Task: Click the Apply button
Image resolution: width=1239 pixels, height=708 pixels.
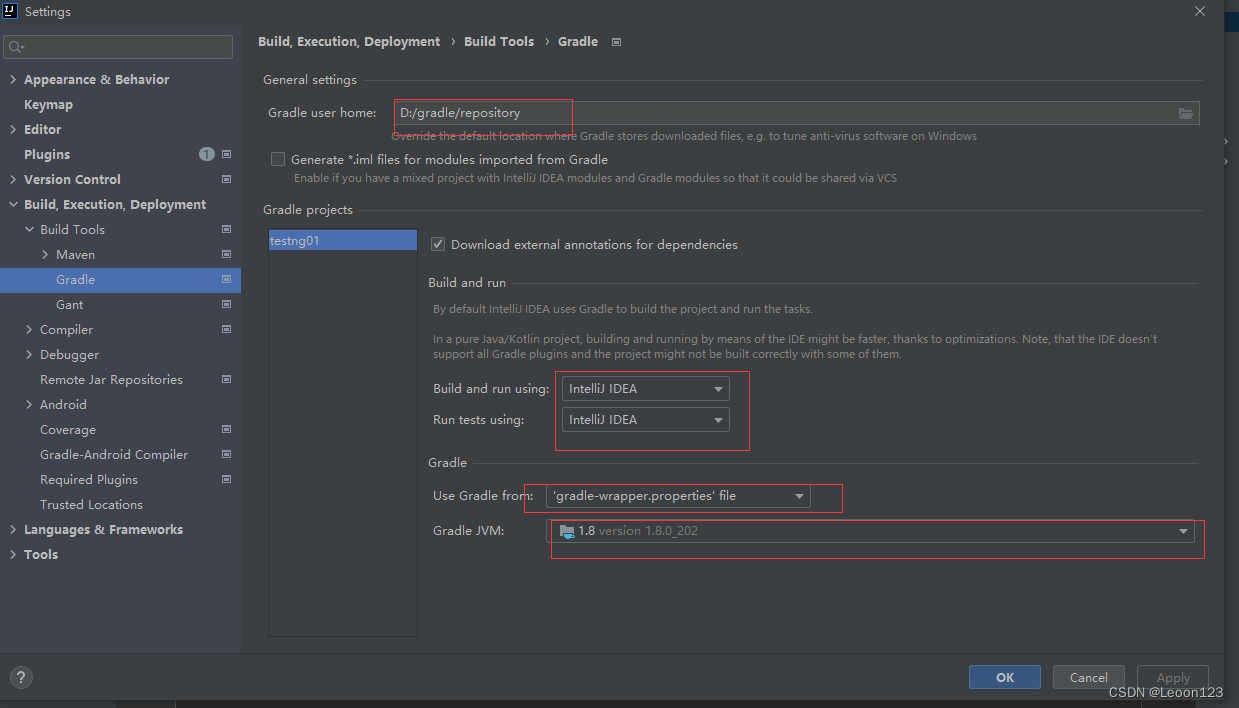Action: click(1173, 677)
